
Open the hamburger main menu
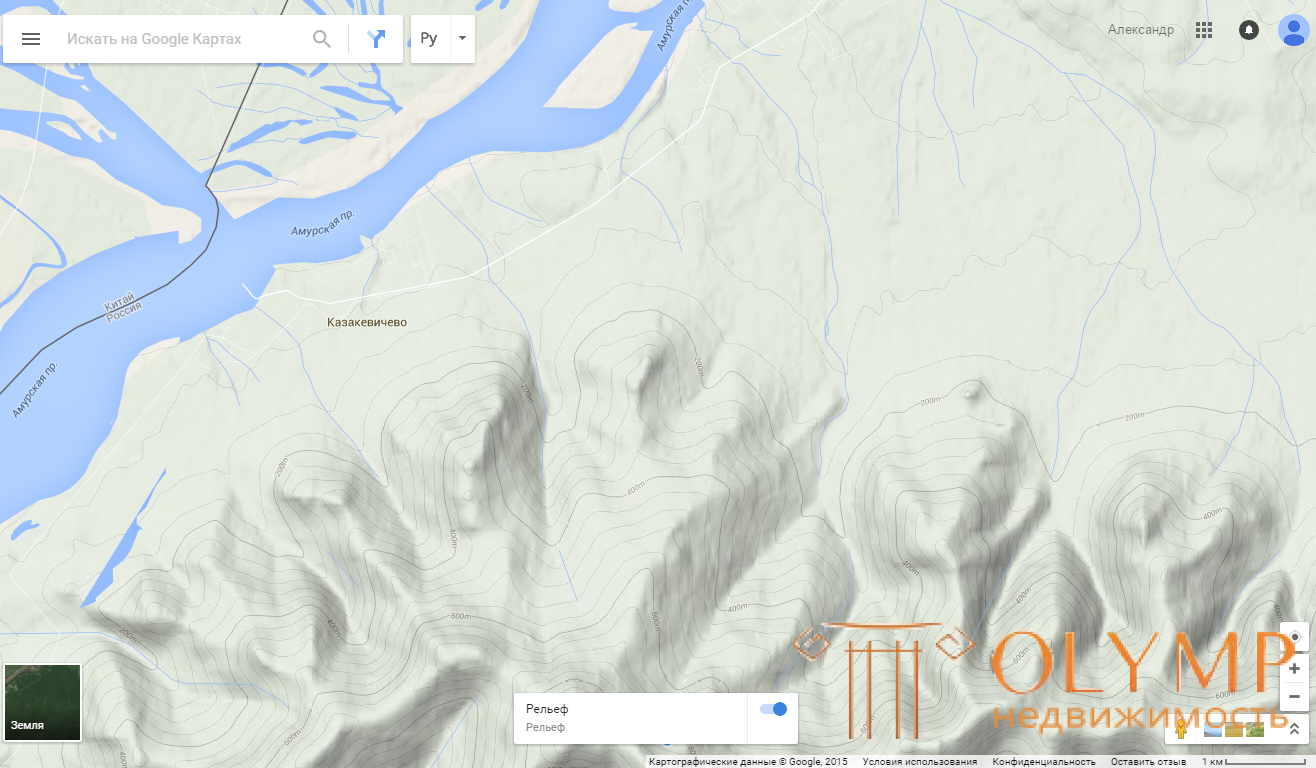(x=31, y=39)
